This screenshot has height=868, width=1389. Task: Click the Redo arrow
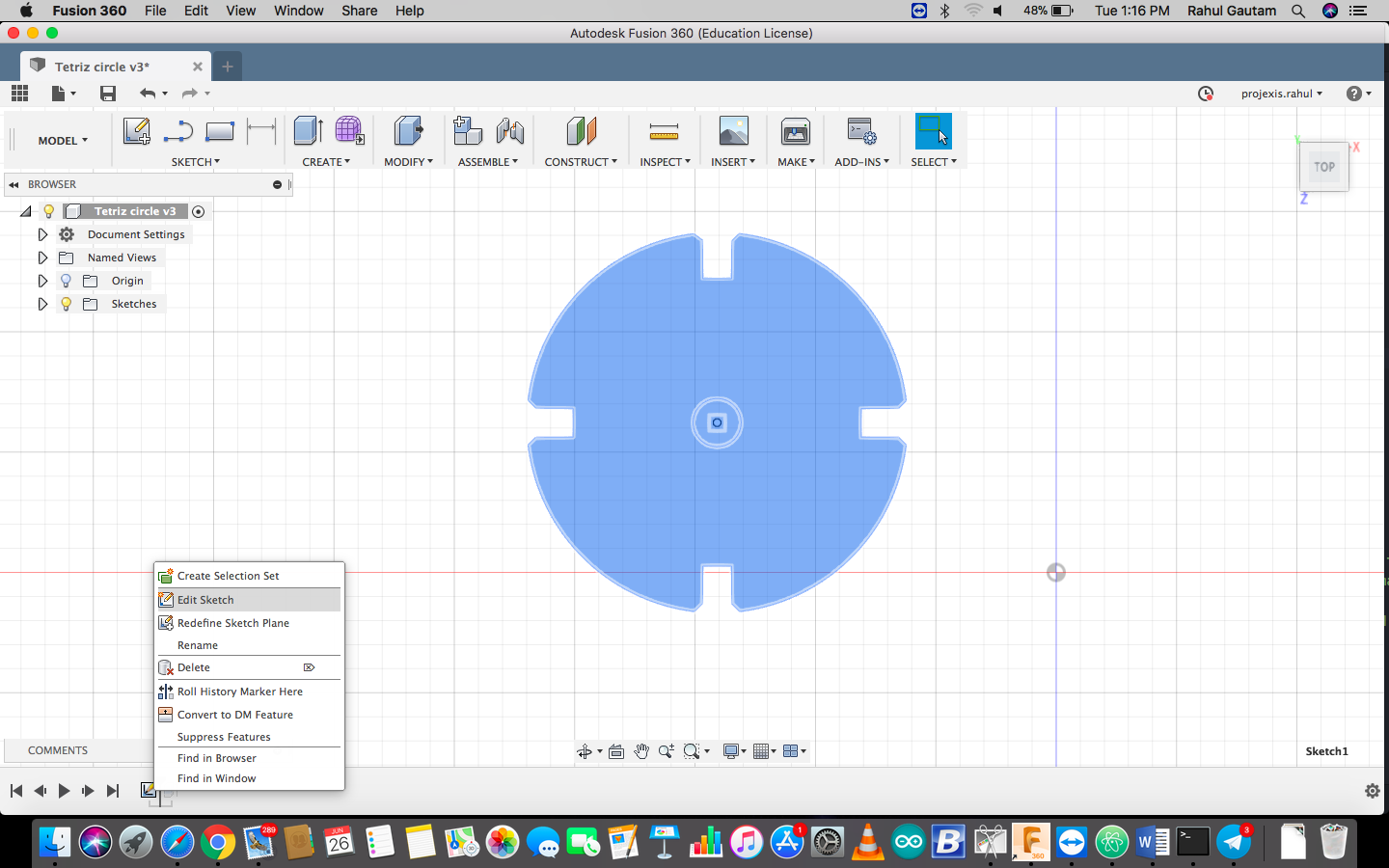189,93
